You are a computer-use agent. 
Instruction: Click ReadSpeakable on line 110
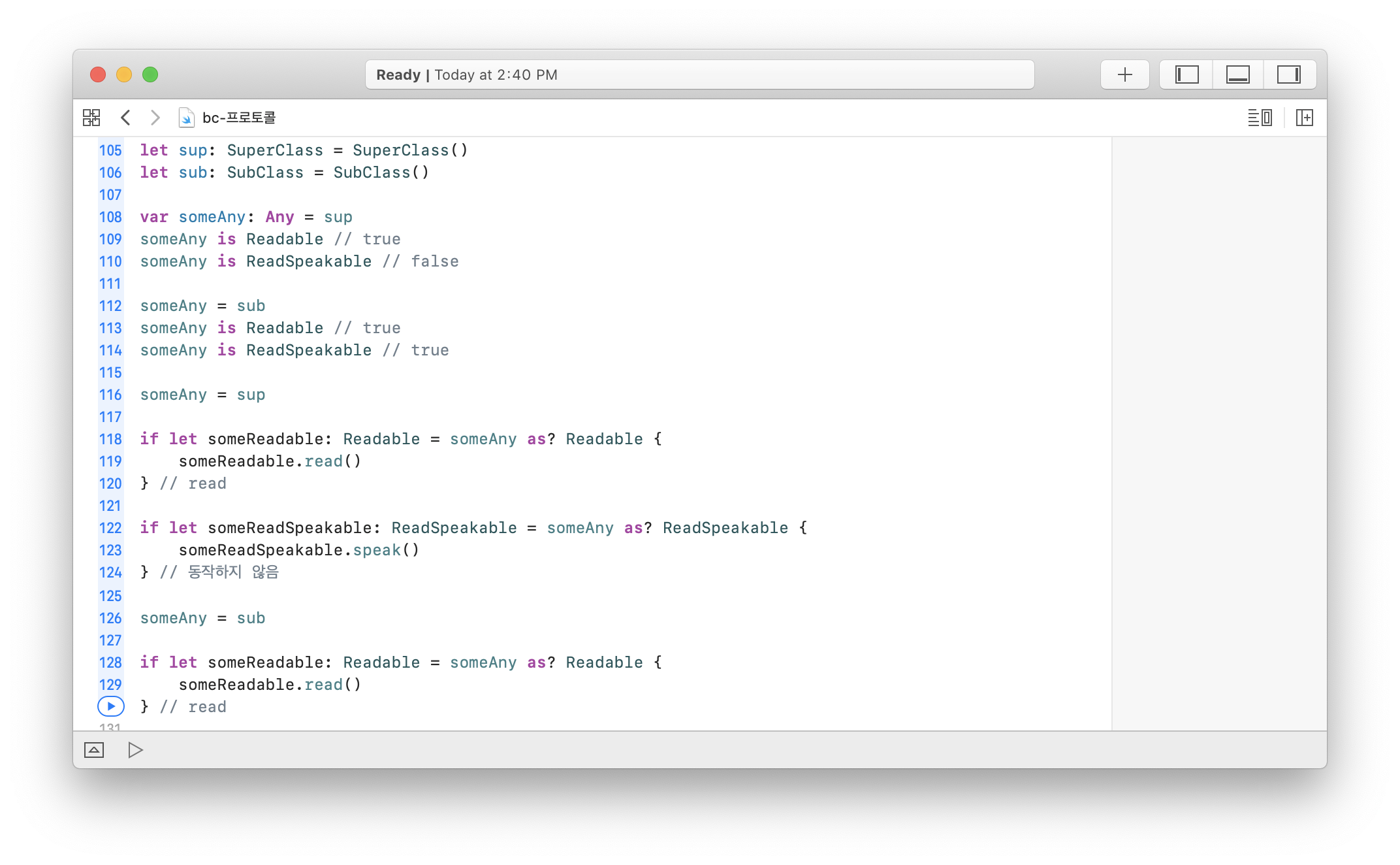309,261
